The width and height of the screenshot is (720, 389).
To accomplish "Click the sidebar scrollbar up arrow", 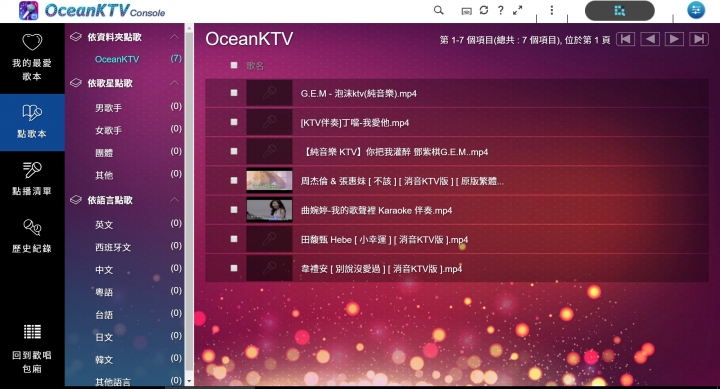I will click(189, 28).
